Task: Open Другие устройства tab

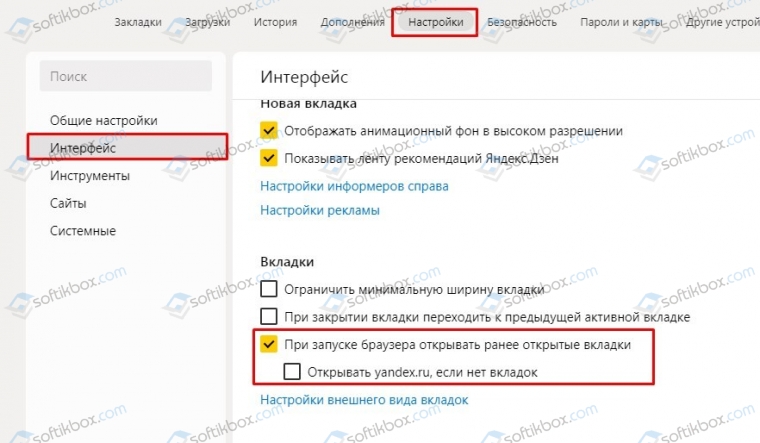Action: pyautogui.click(x=723, y=22)
